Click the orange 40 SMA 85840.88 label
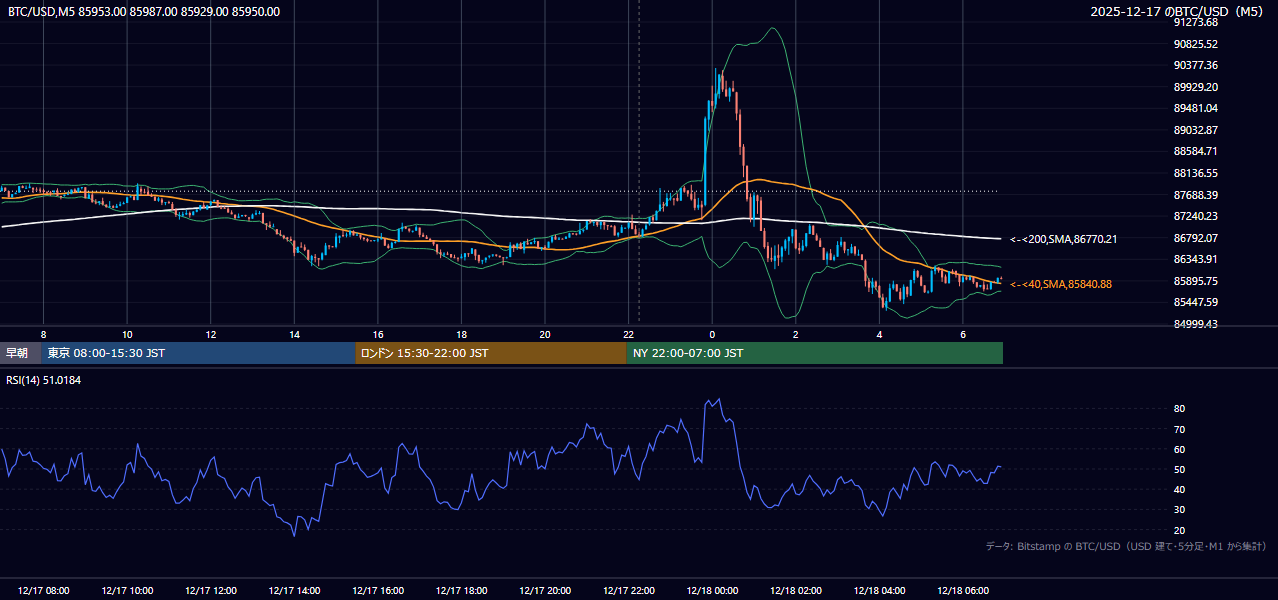This screenshot has width=1278, height=600. 1060,284
